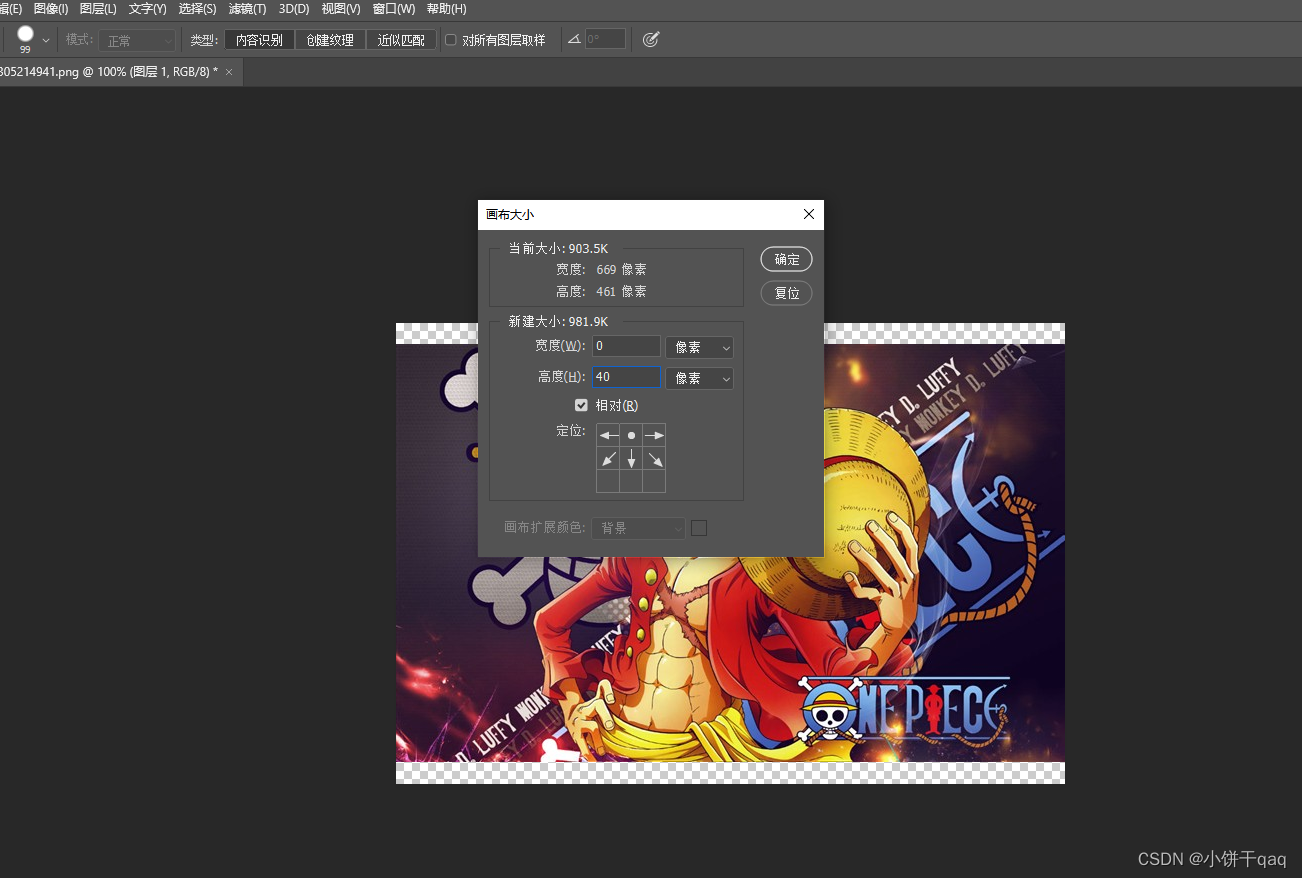This screenshot has height=878, width=1302.
Task: Open the 图像(I) menu
Action: click(x=51, y=9)
